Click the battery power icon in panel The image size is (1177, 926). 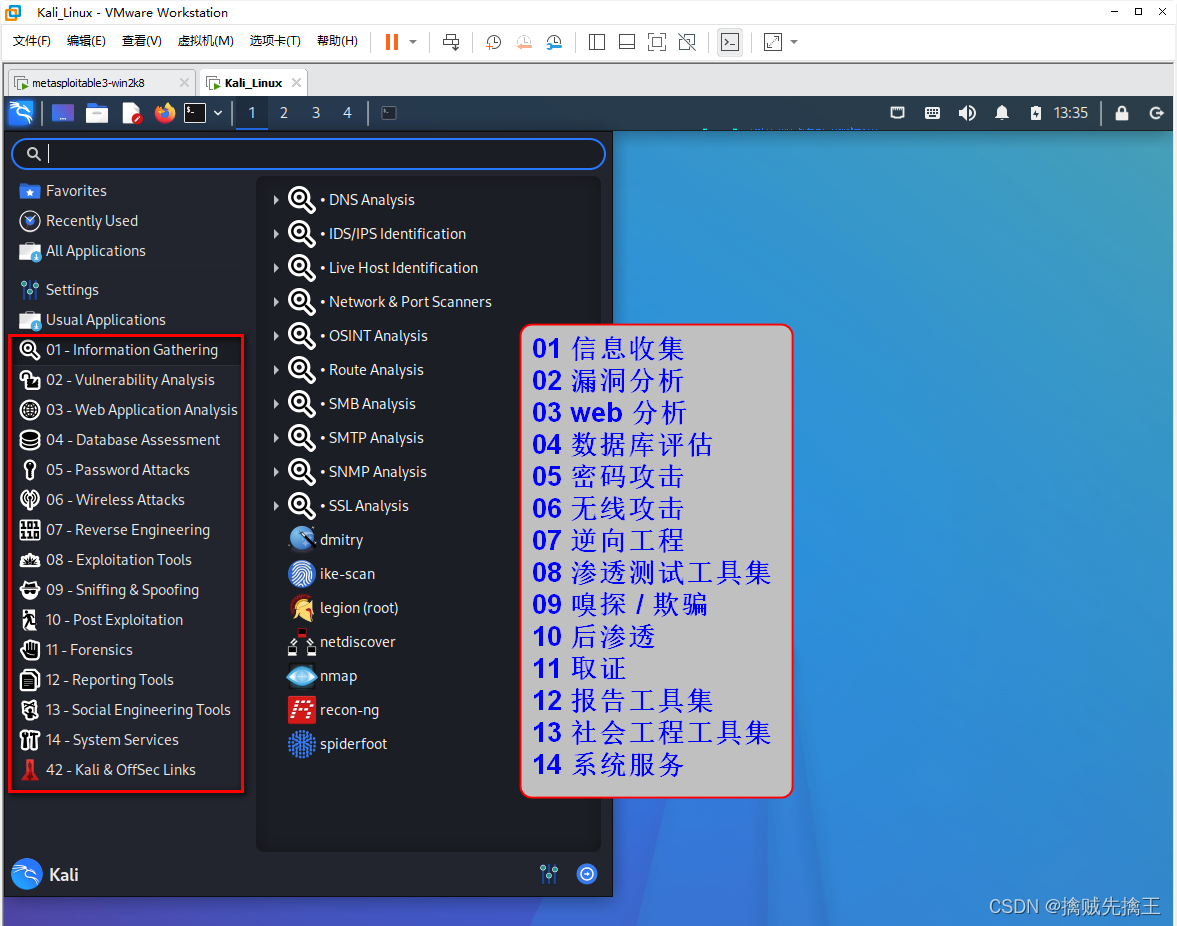[x=1036, y=113]
